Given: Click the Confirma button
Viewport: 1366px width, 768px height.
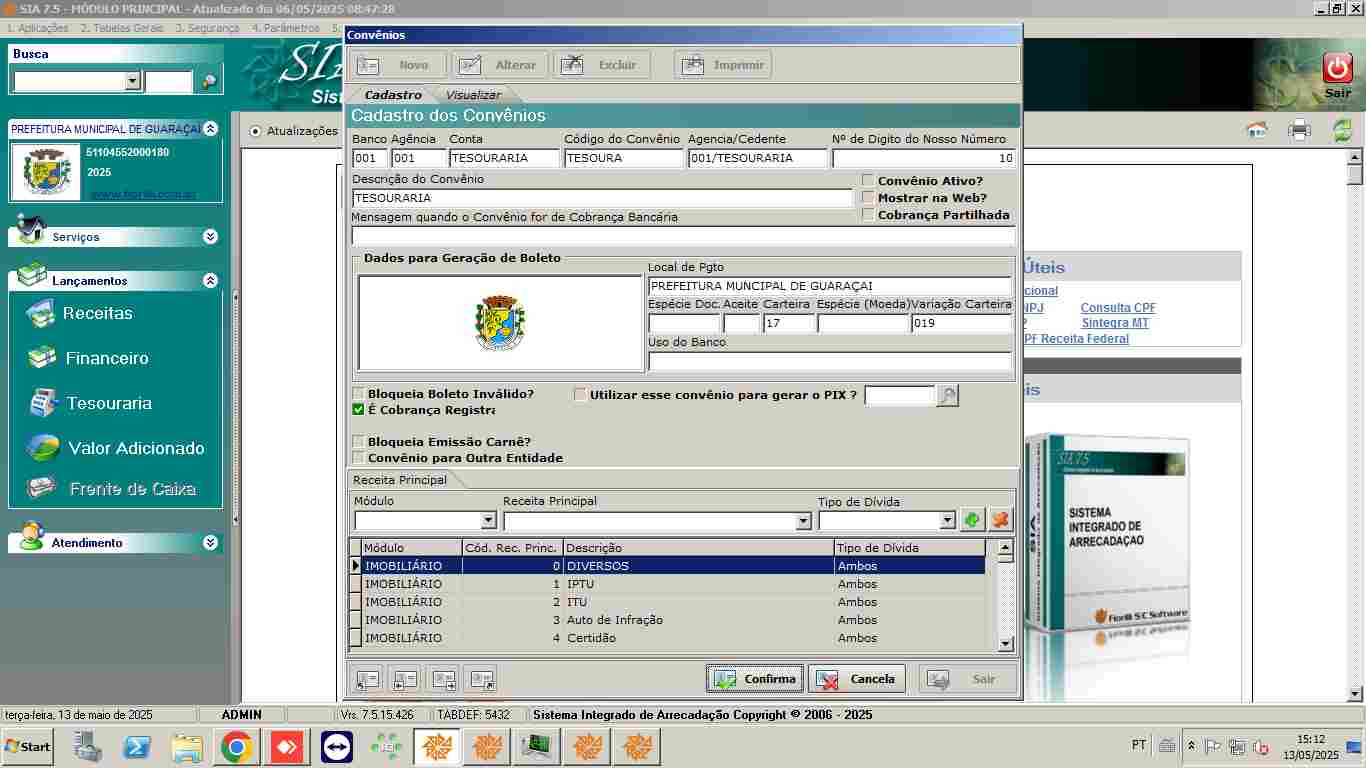Looking at the screenshot, I should pos(755,679).
